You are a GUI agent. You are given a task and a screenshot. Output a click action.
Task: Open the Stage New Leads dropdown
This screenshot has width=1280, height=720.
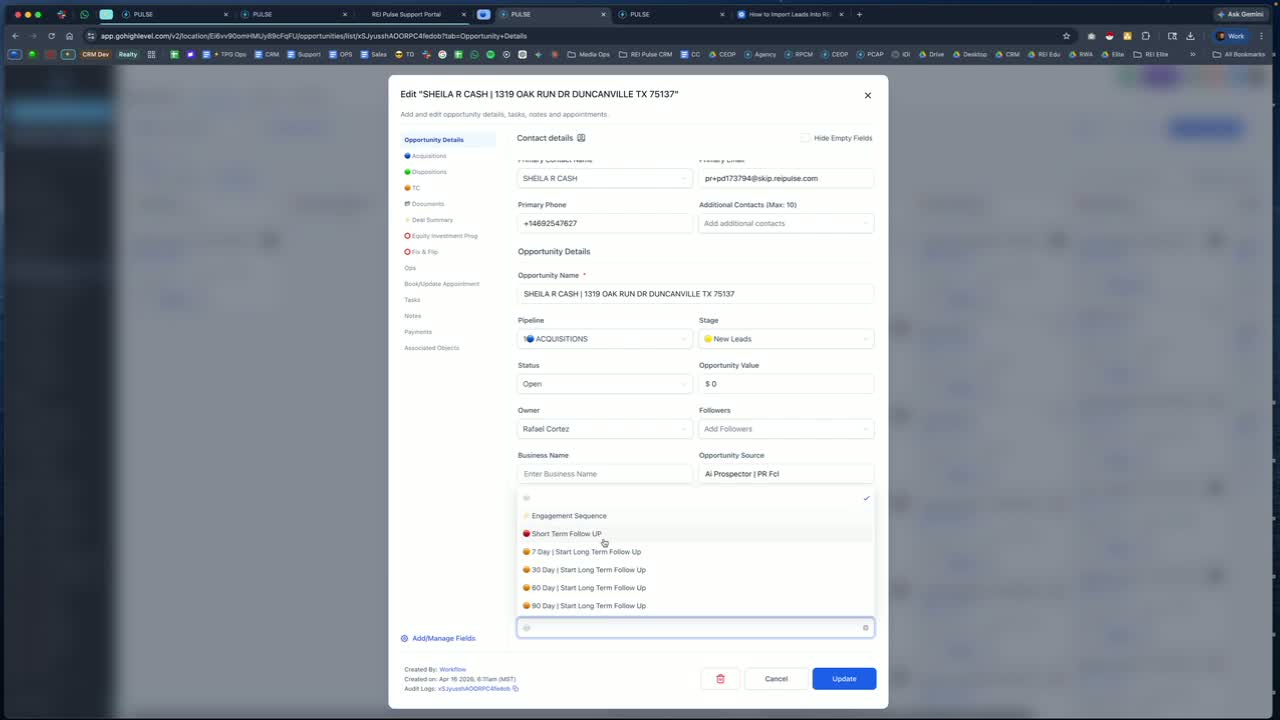(x=786, y=339)
